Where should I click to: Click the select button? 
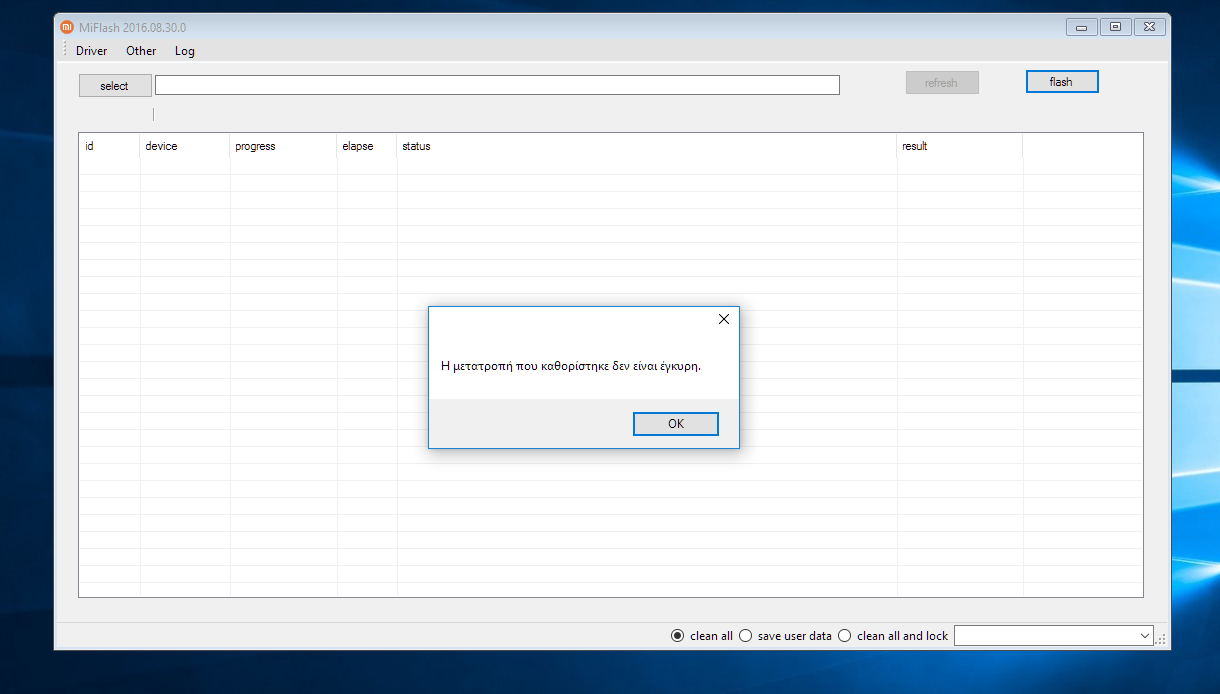(115, 86)
